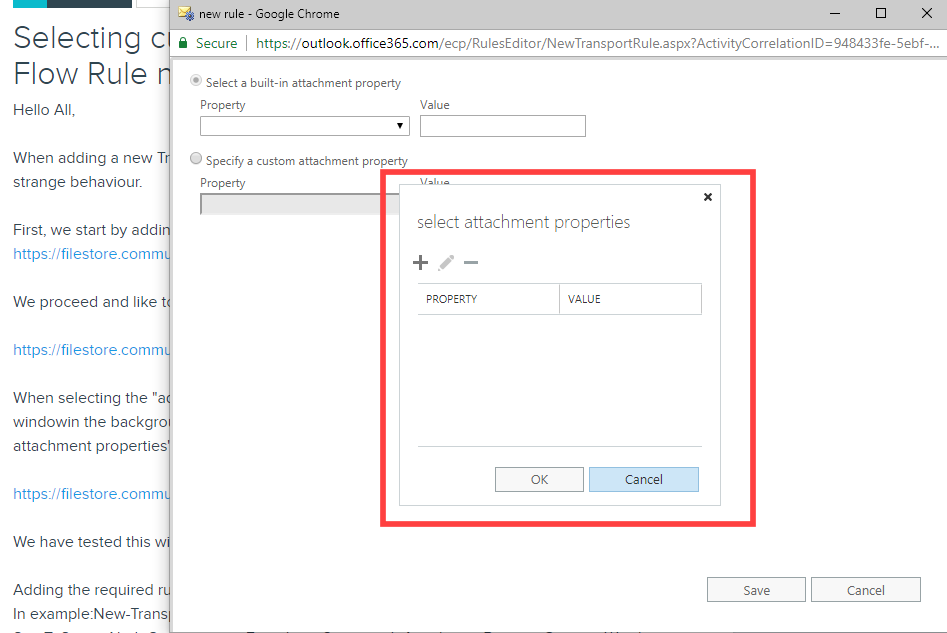The image size is (947, 633).
Task: Select the custom attachment property radio button
Action: 196,158
